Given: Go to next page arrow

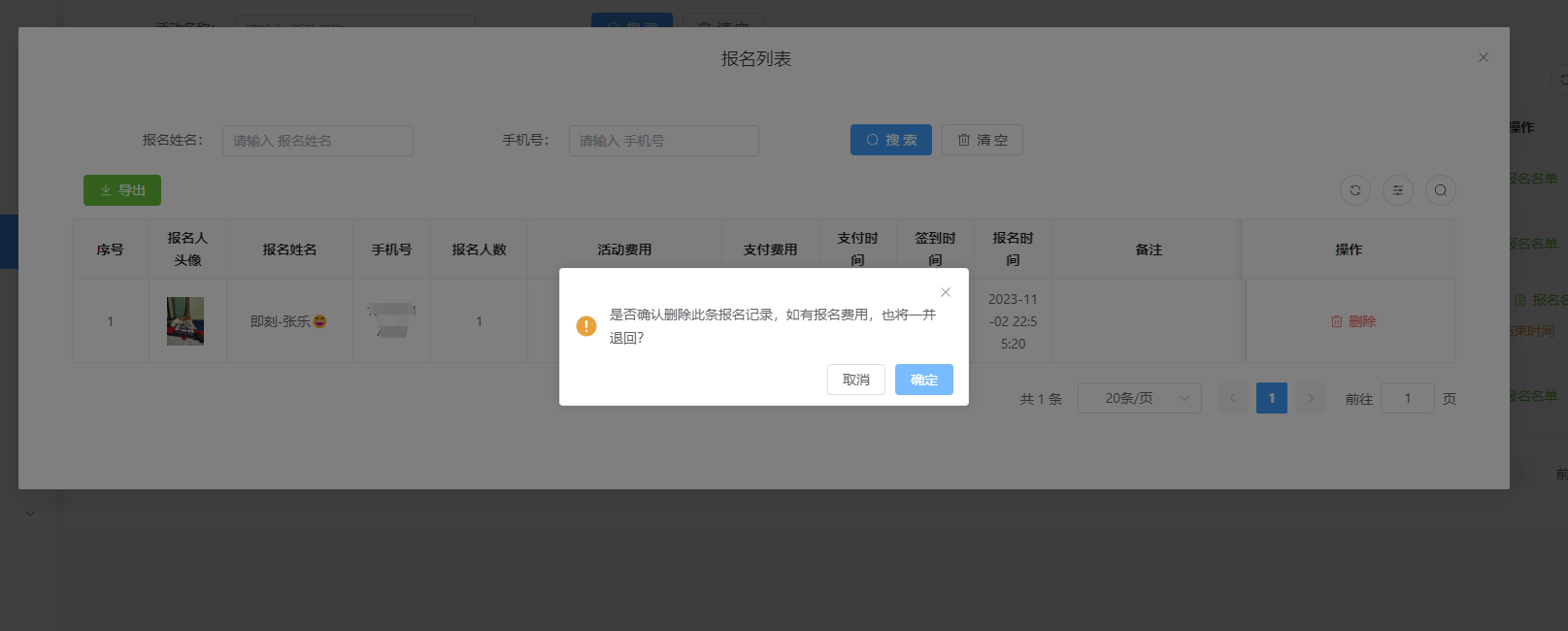Looking at the screenshot, I should 1310,398.
